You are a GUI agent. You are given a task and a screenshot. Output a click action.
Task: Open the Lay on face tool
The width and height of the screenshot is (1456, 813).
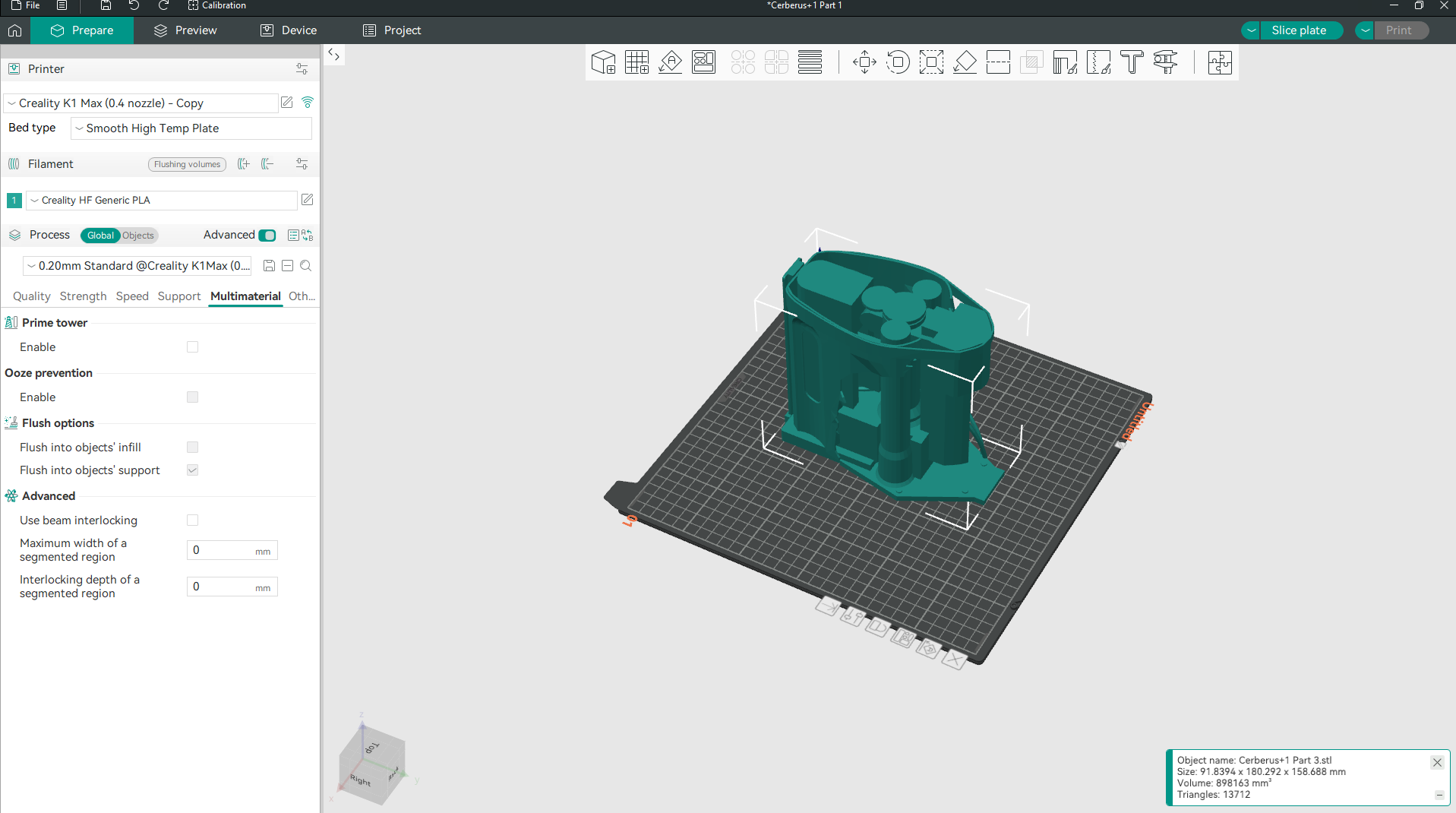click(965, 62)
